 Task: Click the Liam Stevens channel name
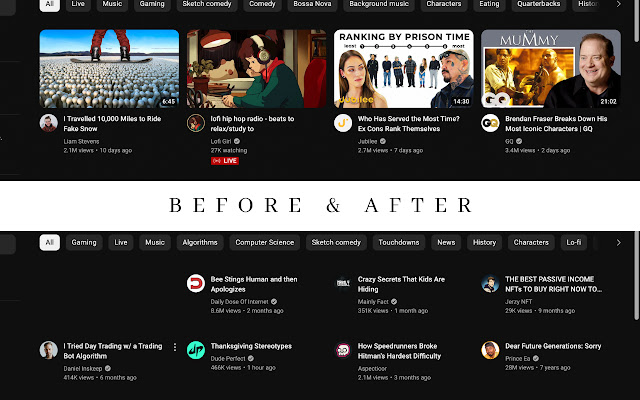81,141
